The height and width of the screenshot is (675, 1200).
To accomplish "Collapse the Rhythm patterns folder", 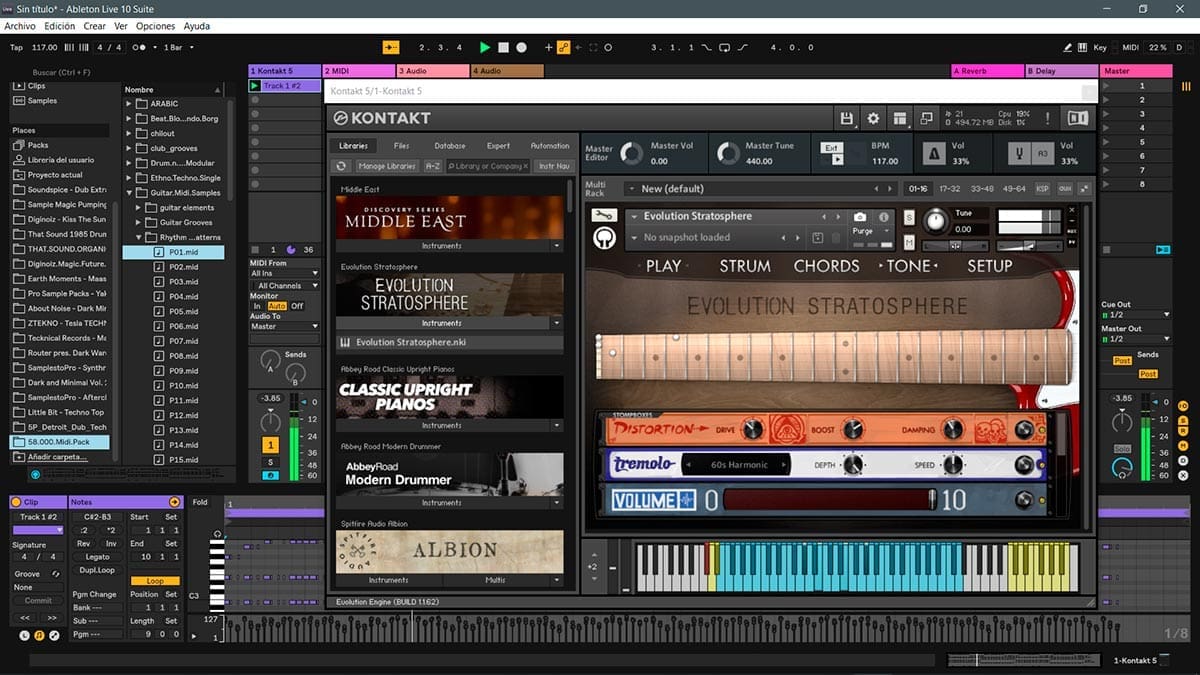I will click(x=139, y=237).
